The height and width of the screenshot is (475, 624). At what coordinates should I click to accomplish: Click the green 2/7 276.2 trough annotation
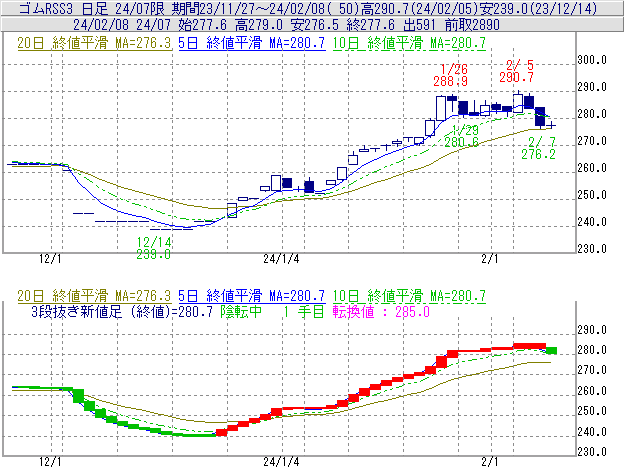pos(538,148)
